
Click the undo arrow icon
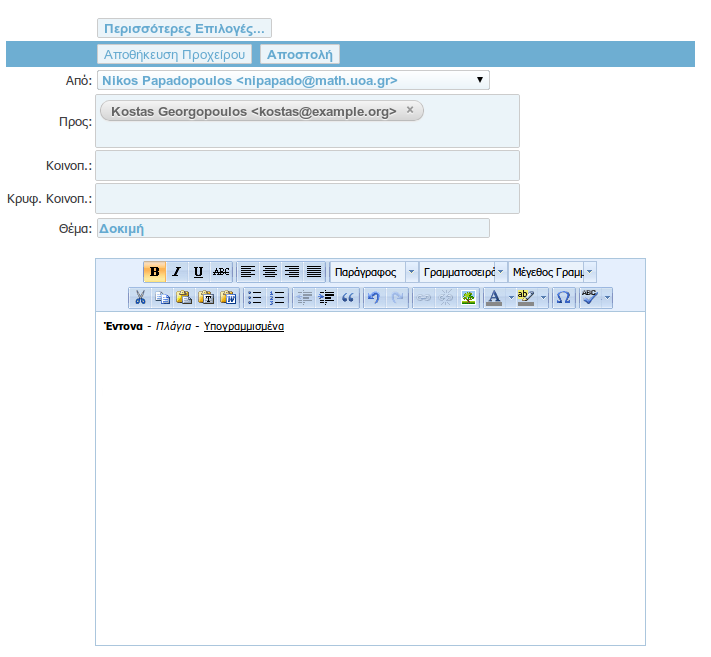click(x=374, y=298)
